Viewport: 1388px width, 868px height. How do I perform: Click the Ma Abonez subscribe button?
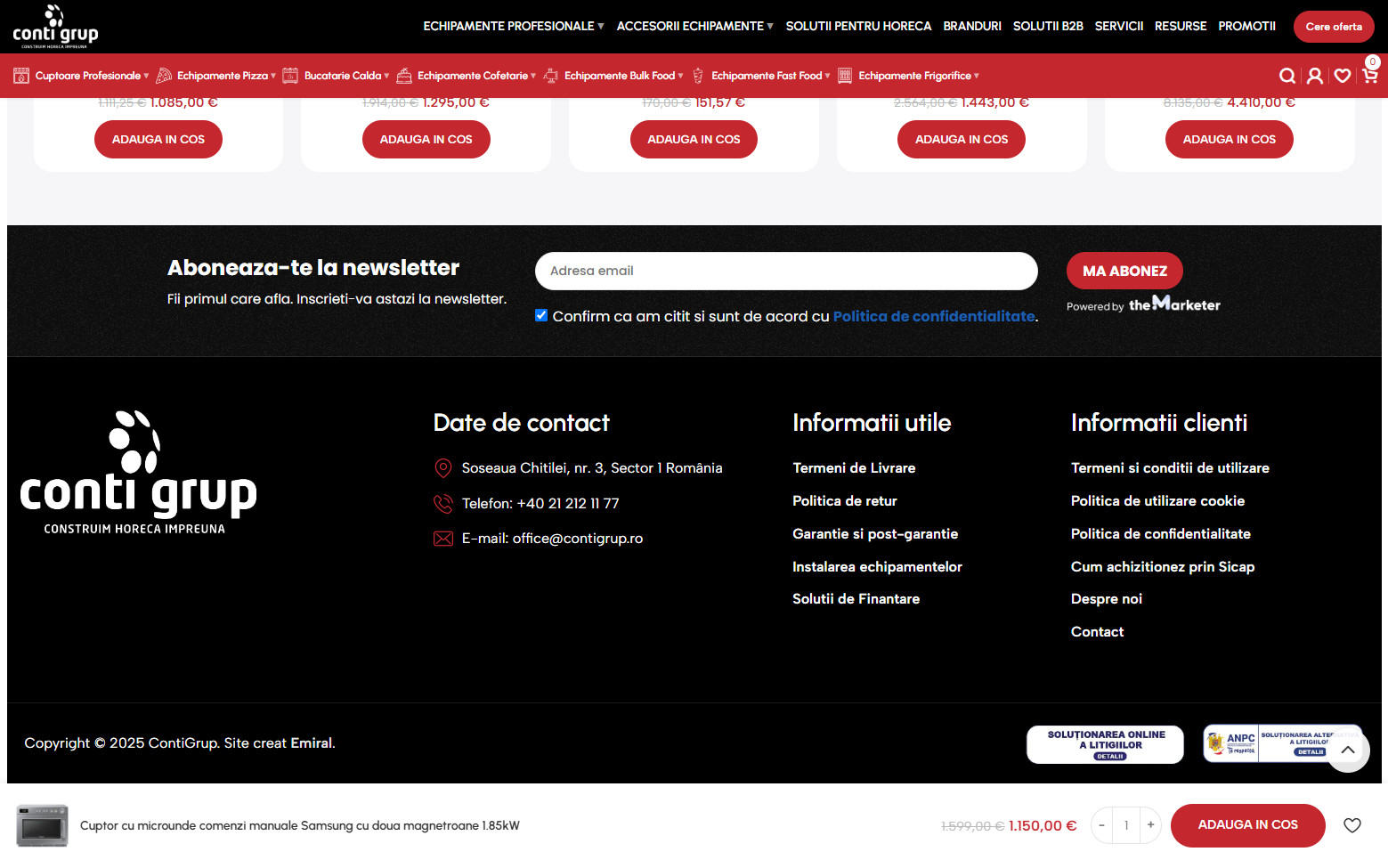click(x=1124, y=272)
